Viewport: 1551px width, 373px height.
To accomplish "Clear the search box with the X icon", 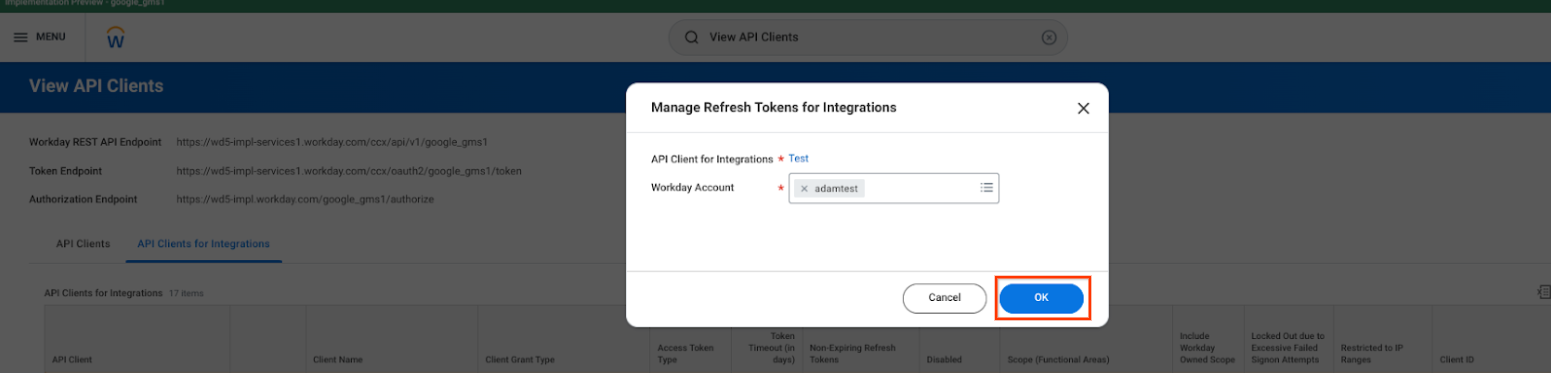I will tap(1049, 37).
